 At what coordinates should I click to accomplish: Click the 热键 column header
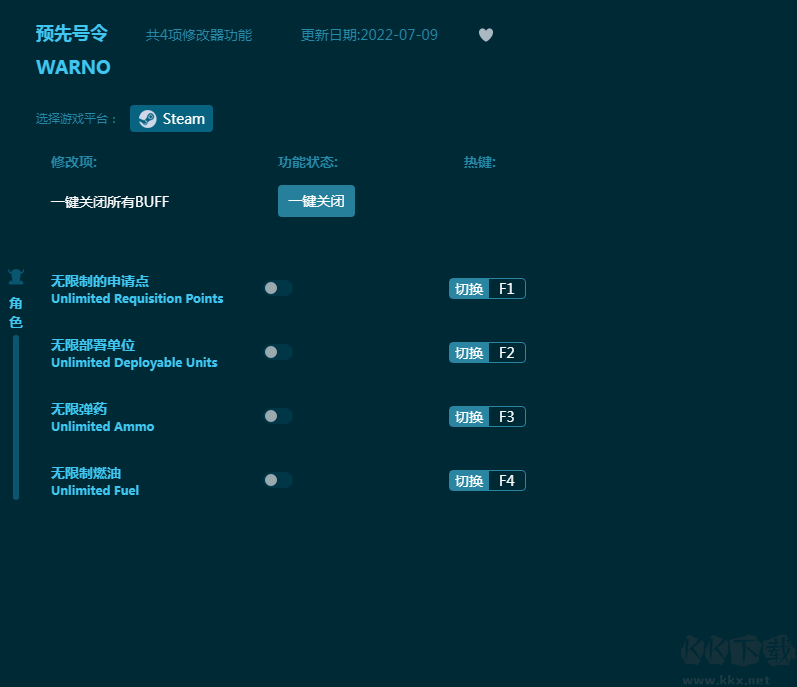click(480, 162)
